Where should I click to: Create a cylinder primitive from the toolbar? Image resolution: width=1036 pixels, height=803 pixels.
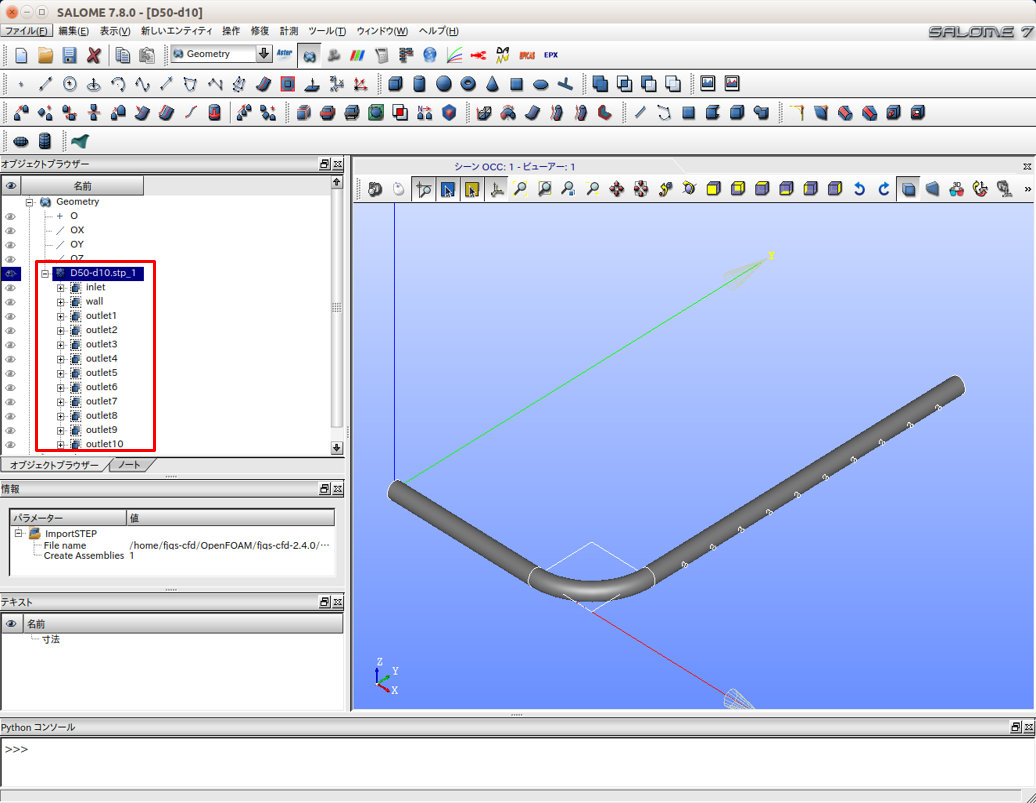pos(420,84)
